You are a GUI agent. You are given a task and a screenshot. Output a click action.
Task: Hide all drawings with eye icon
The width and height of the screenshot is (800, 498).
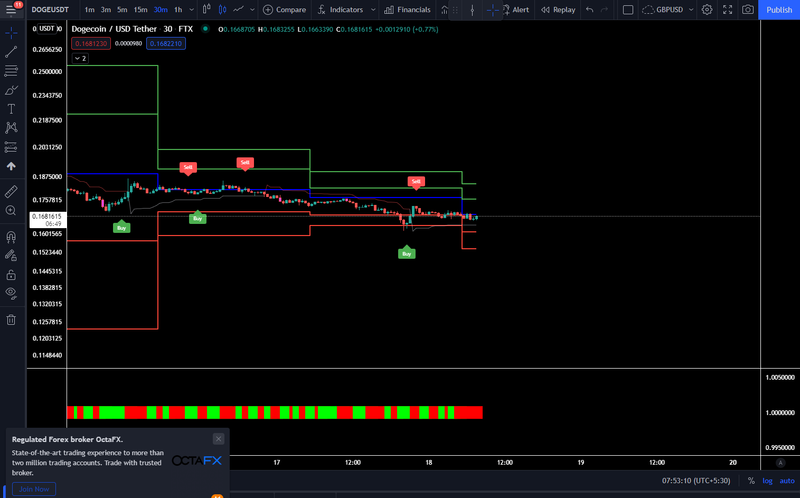click(11, 293)
